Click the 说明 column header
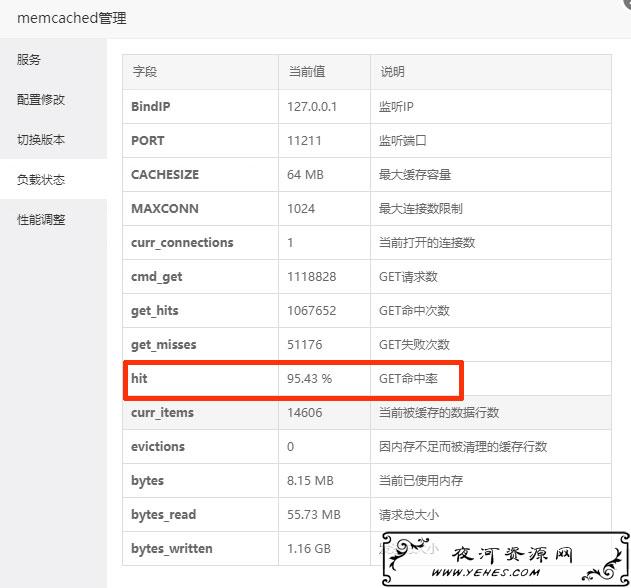Image resolution: width=631 pixels, height=588 pixels. tap(392, 72)
